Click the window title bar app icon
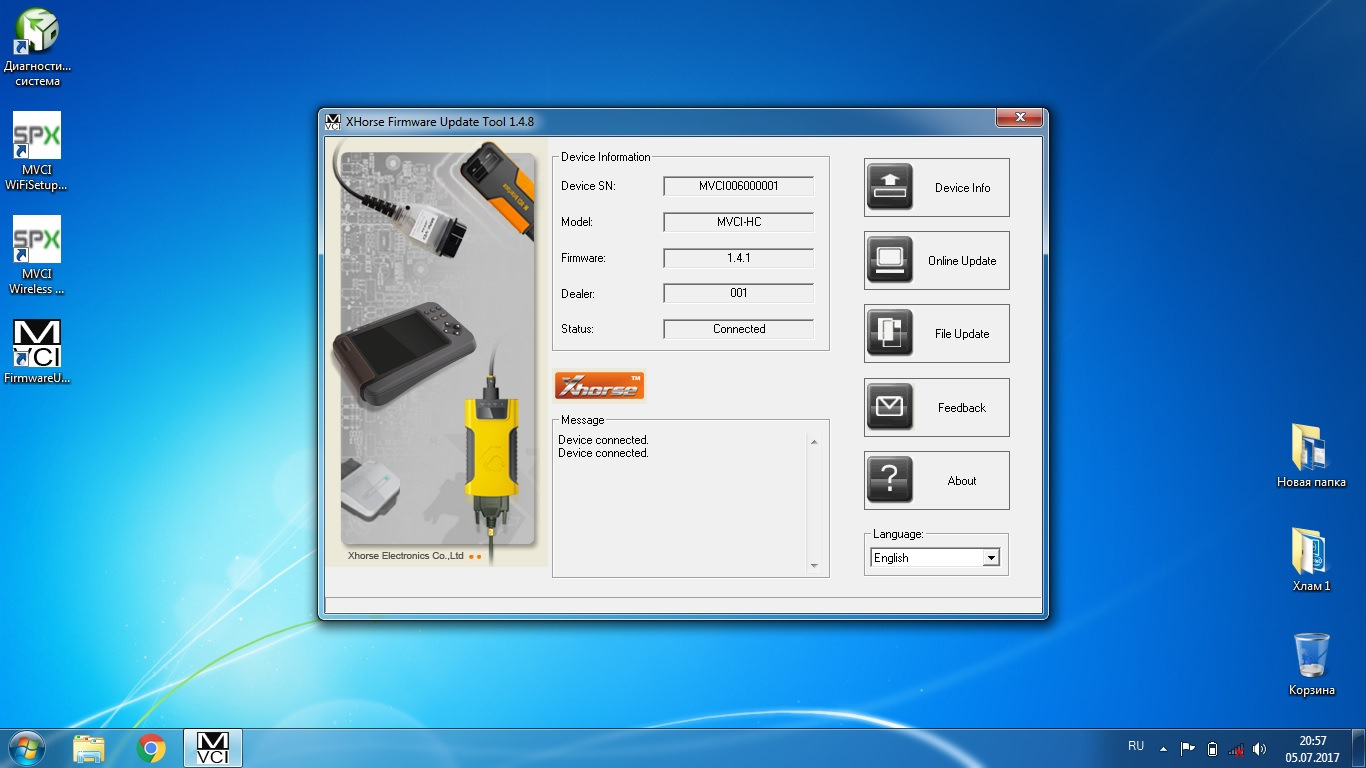Screen dimensions: 1366x768 point(333,122)
